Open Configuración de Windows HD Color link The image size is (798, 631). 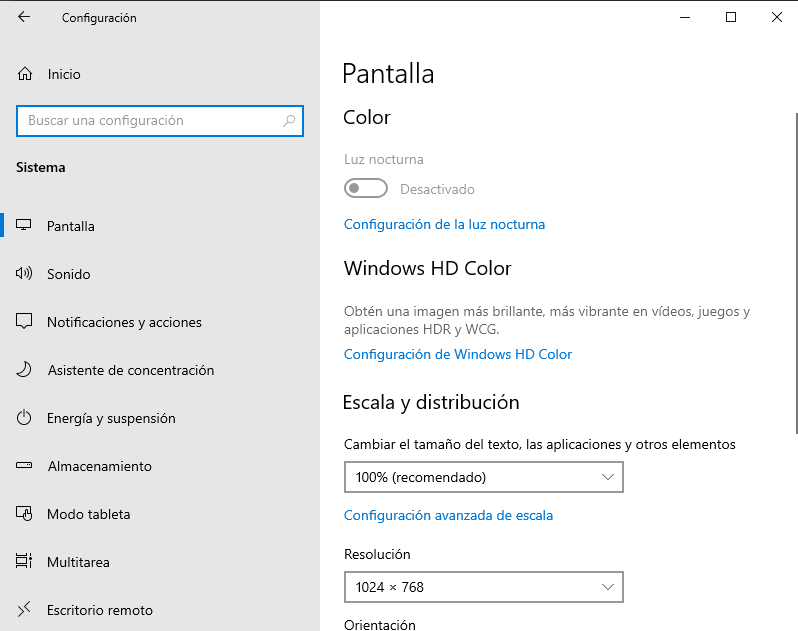(x=458, y=354)
